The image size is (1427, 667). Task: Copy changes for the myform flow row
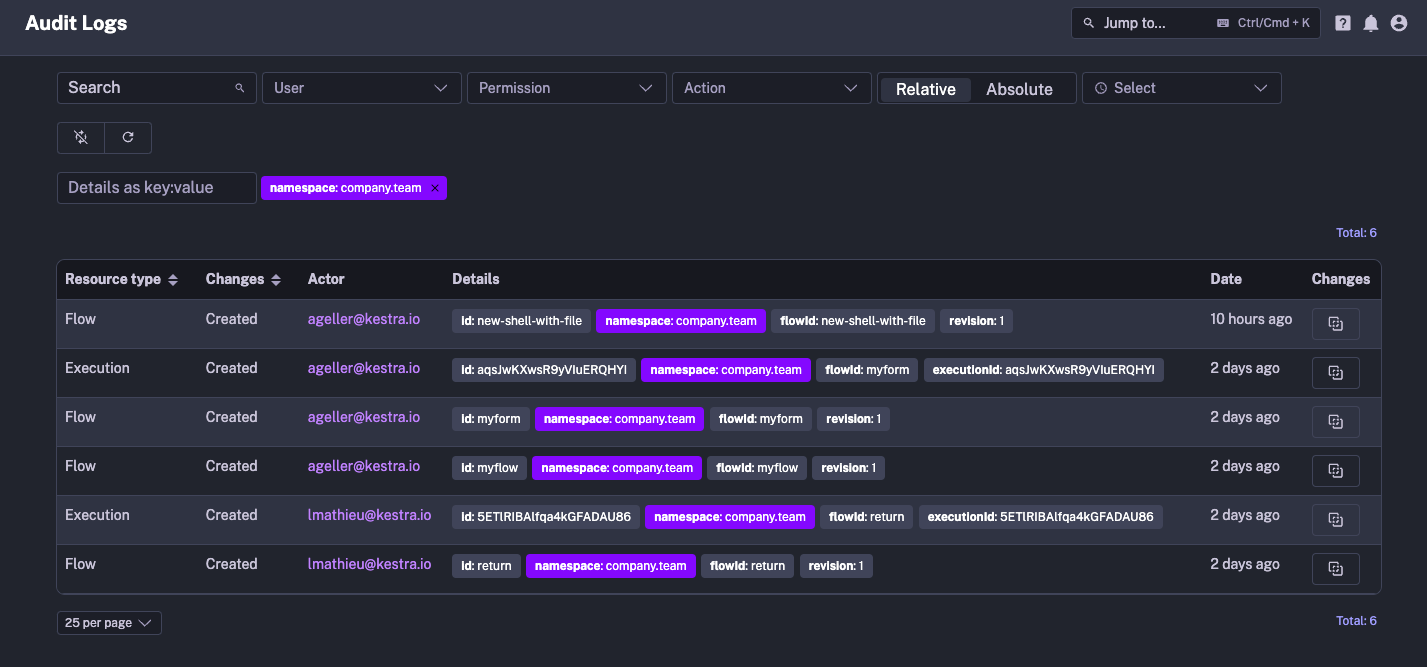(1335, 421)
